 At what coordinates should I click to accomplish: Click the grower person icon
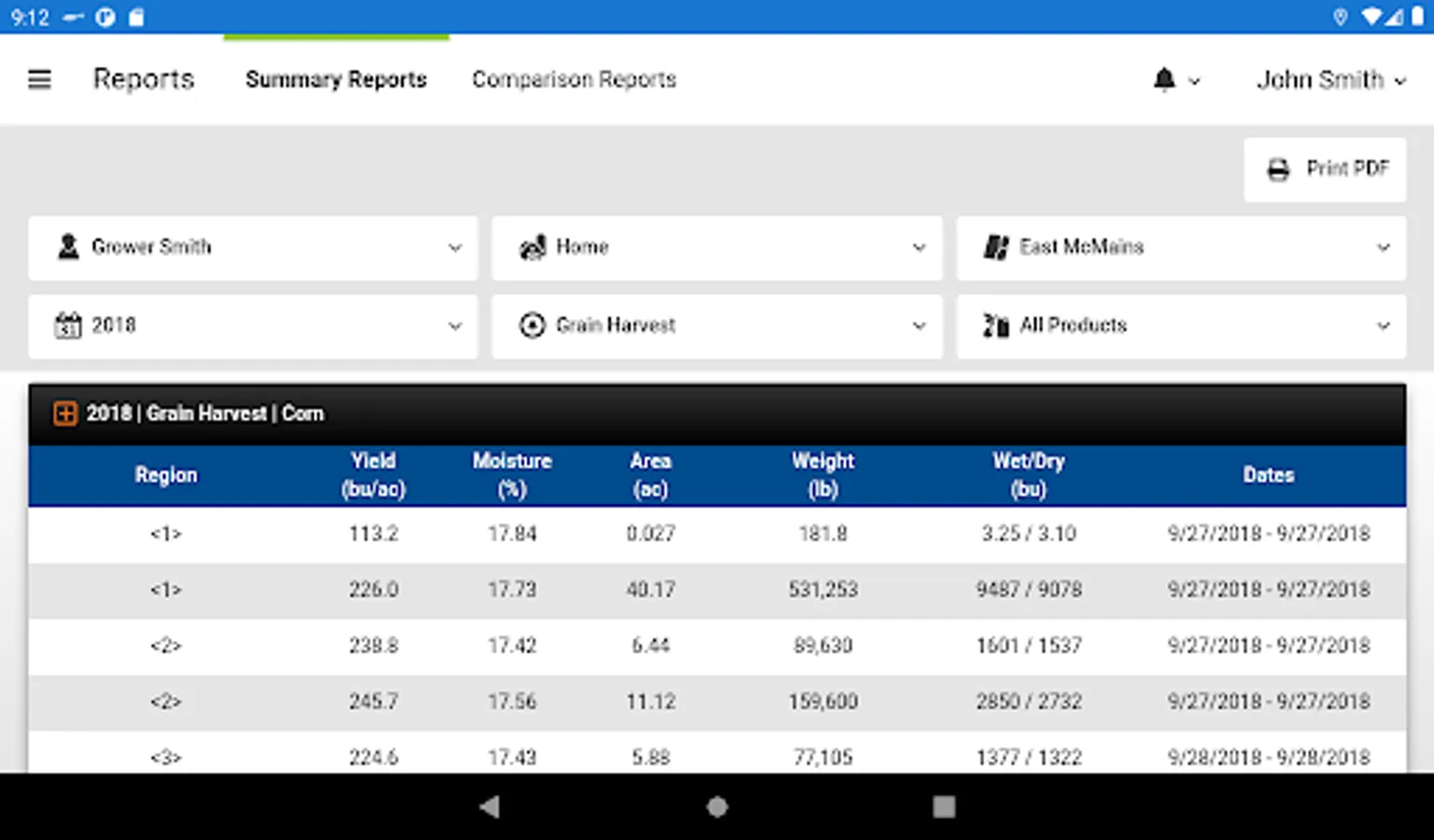coord(68,246)
